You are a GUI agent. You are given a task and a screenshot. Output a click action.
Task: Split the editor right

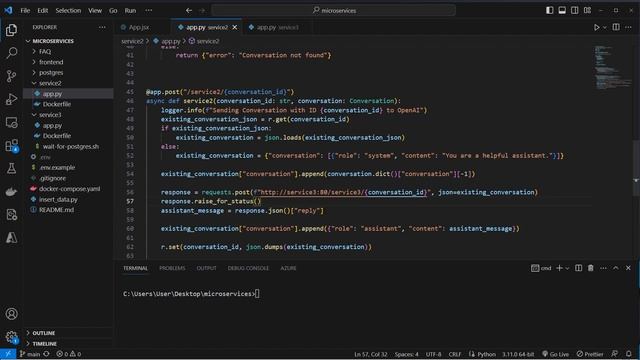pos(616,27)
